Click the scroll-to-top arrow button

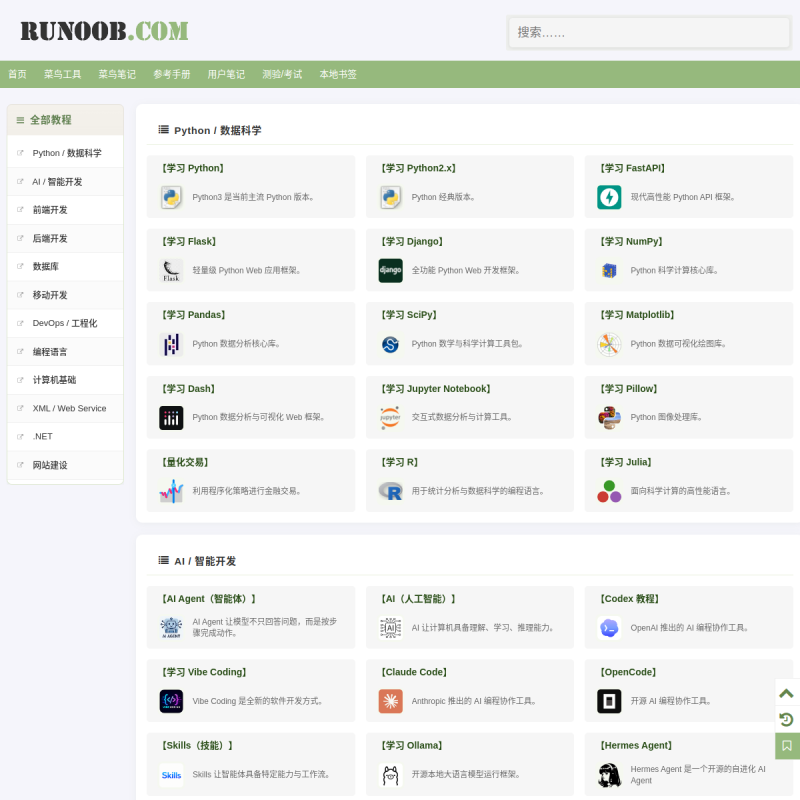point(787,693)
